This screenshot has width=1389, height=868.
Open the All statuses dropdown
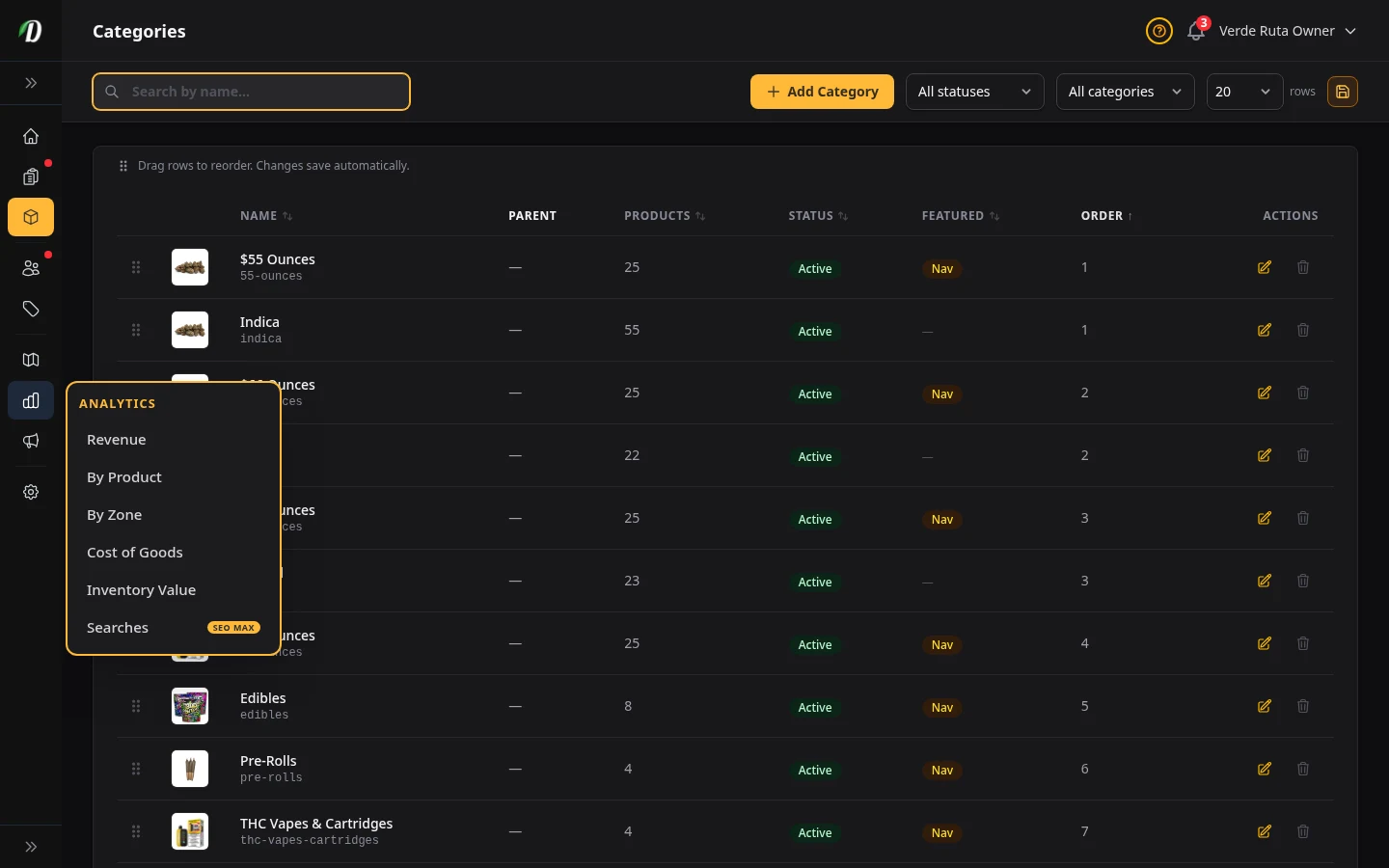pyautogui.click(x=974, y=92)
